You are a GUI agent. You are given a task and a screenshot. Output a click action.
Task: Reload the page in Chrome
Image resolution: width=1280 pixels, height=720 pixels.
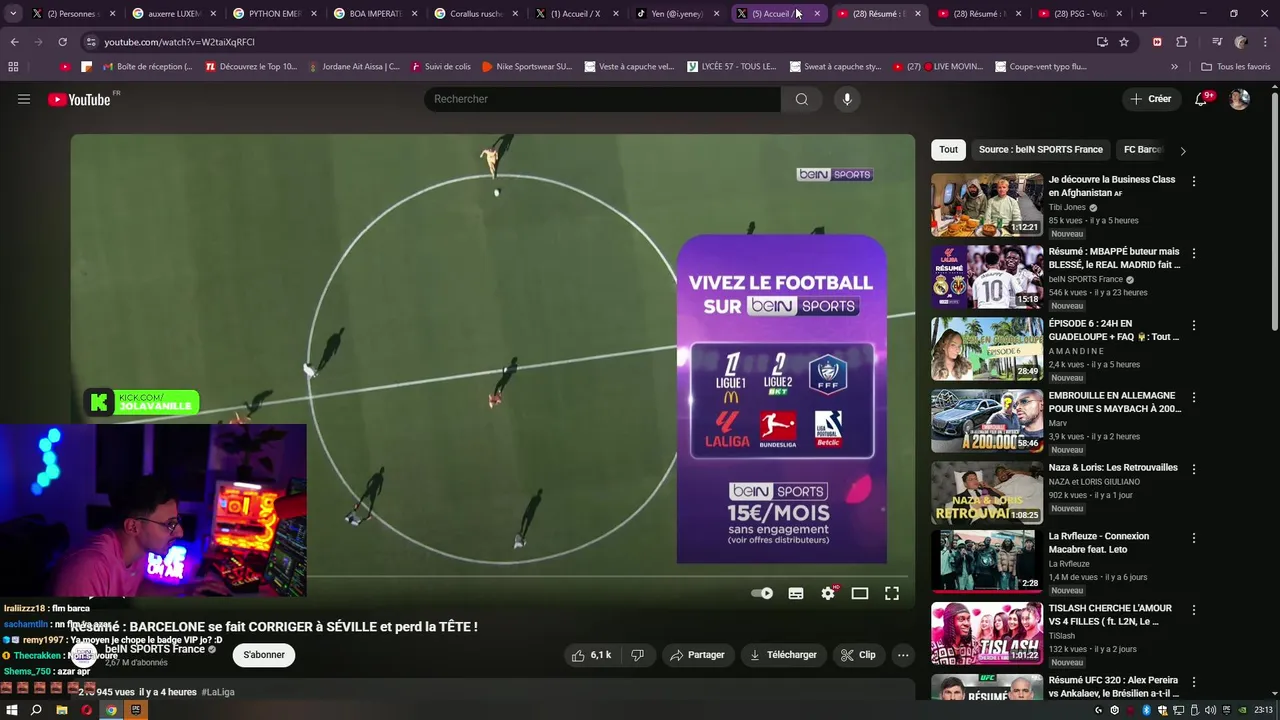62,42
